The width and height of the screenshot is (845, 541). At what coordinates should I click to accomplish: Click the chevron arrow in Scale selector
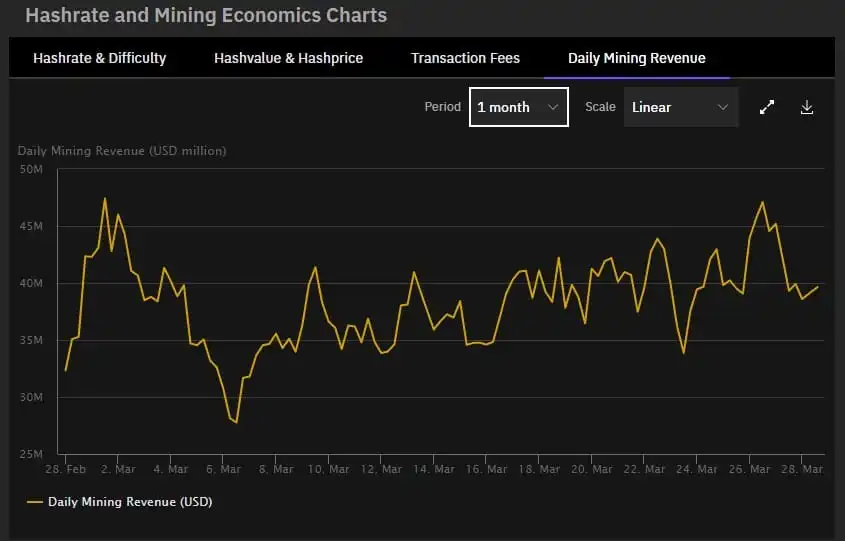(723, 107)
